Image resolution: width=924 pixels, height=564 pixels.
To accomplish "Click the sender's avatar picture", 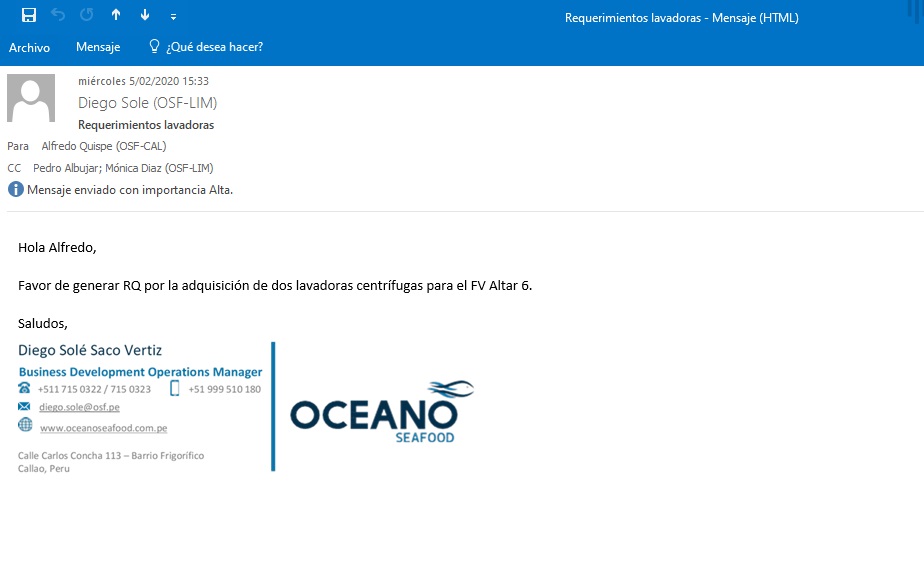I will 31,98.
